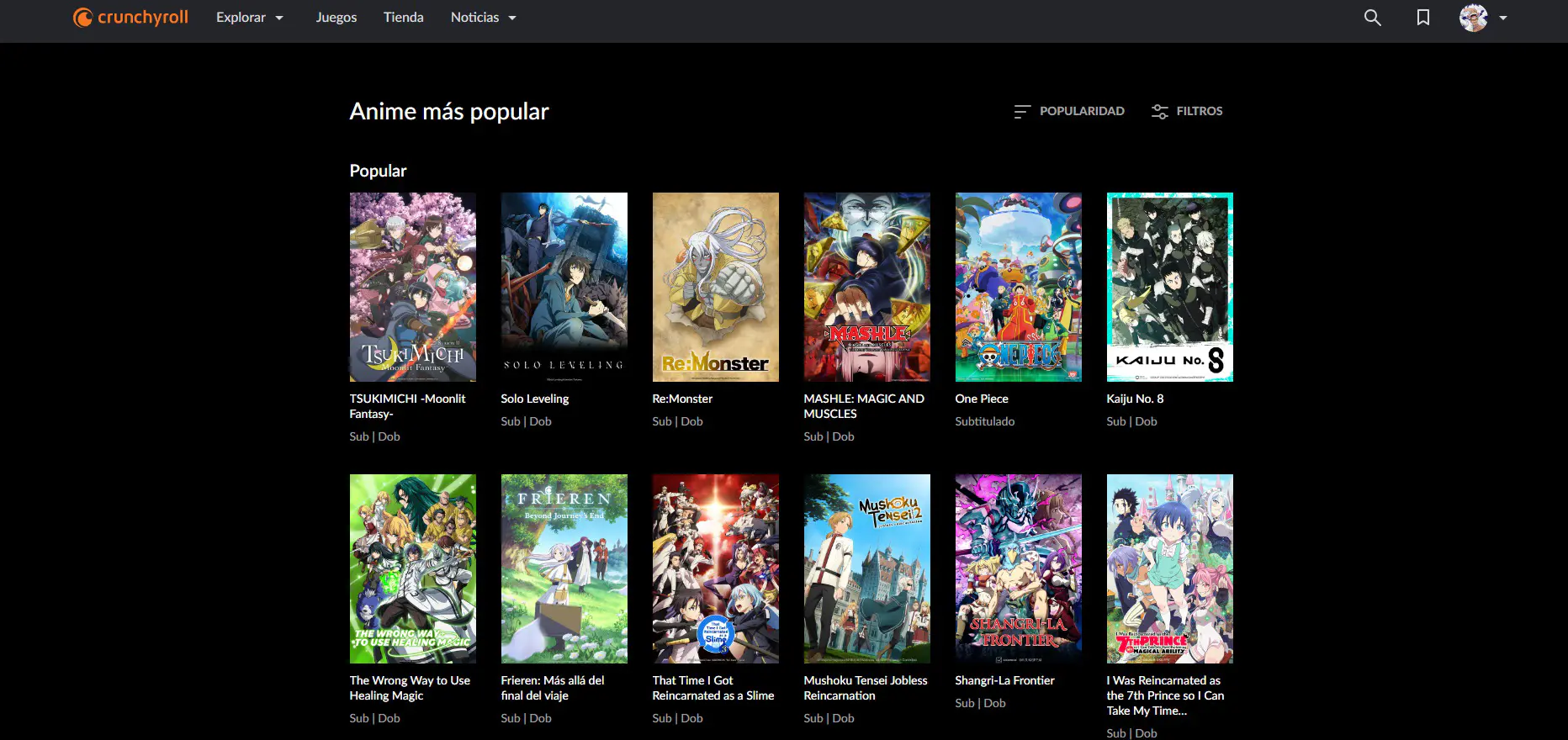Click the Frieren: Más allá del final title

click(553, 688)
